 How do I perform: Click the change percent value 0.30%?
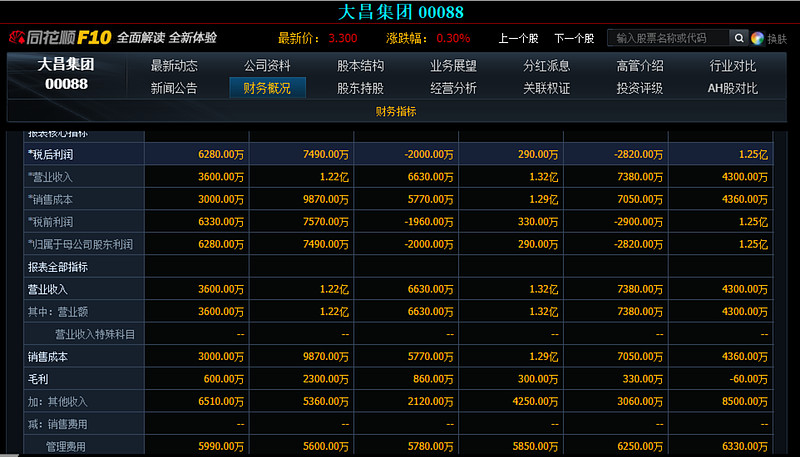(x=453, y=38)
